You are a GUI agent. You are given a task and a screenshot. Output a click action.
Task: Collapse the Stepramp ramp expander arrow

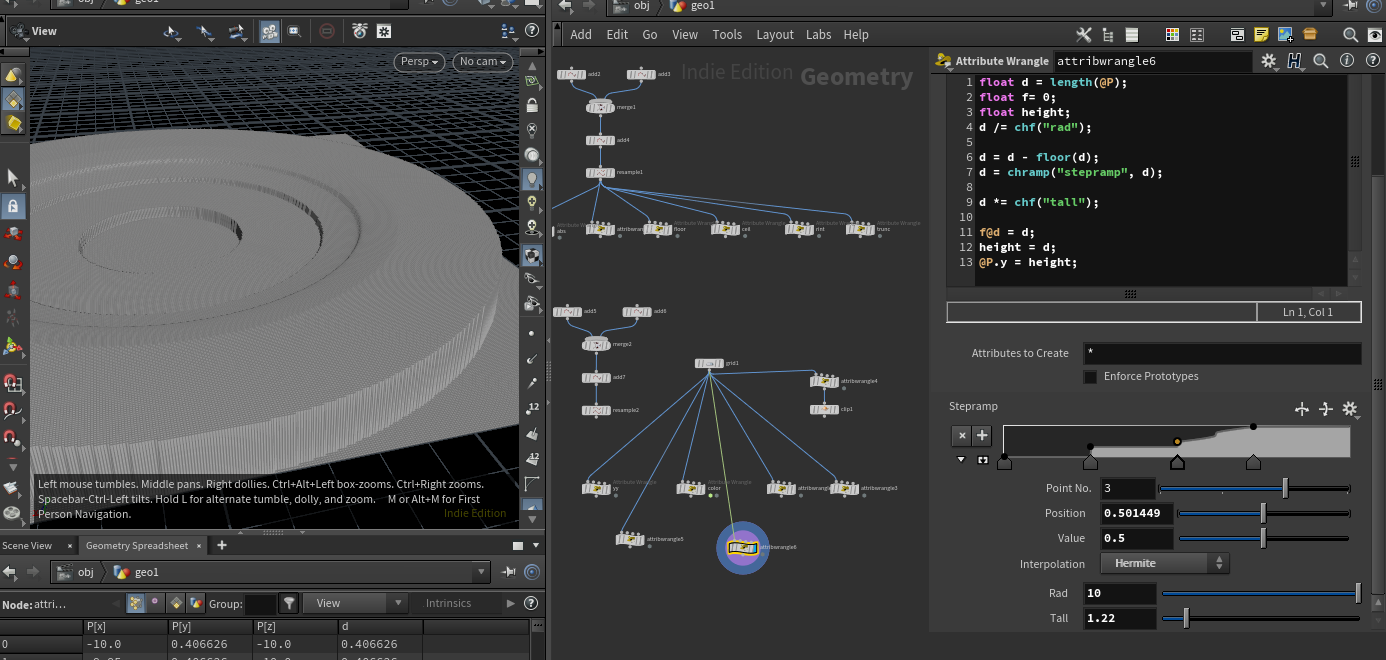(961, 460)
